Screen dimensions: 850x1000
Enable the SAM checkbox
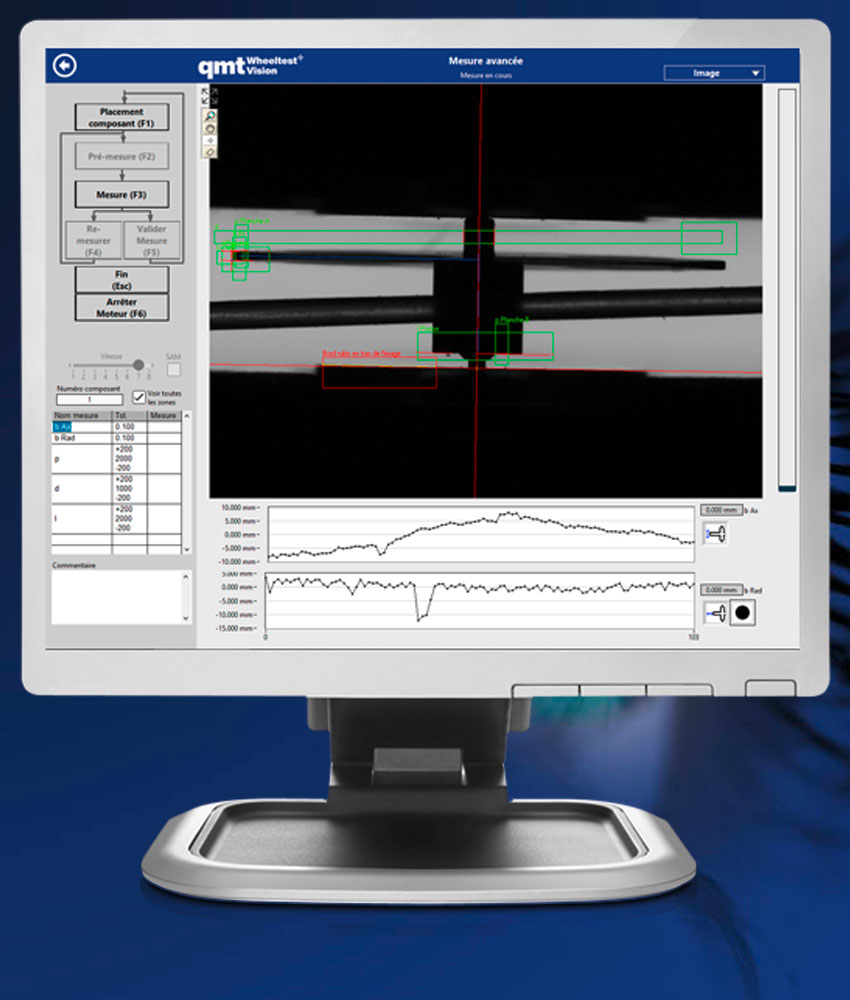tap(174, 368)
